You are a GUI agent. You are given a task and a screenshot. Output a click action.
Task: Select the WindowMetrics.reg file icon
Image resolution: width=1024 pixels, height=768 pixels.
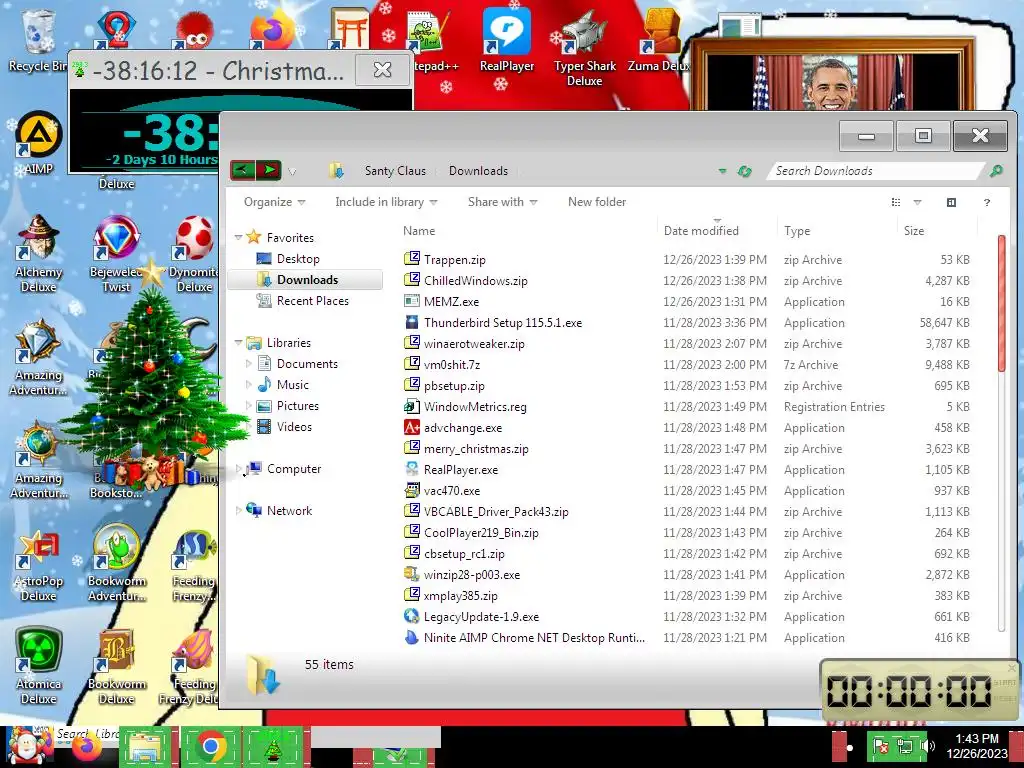tap(411, 406)
